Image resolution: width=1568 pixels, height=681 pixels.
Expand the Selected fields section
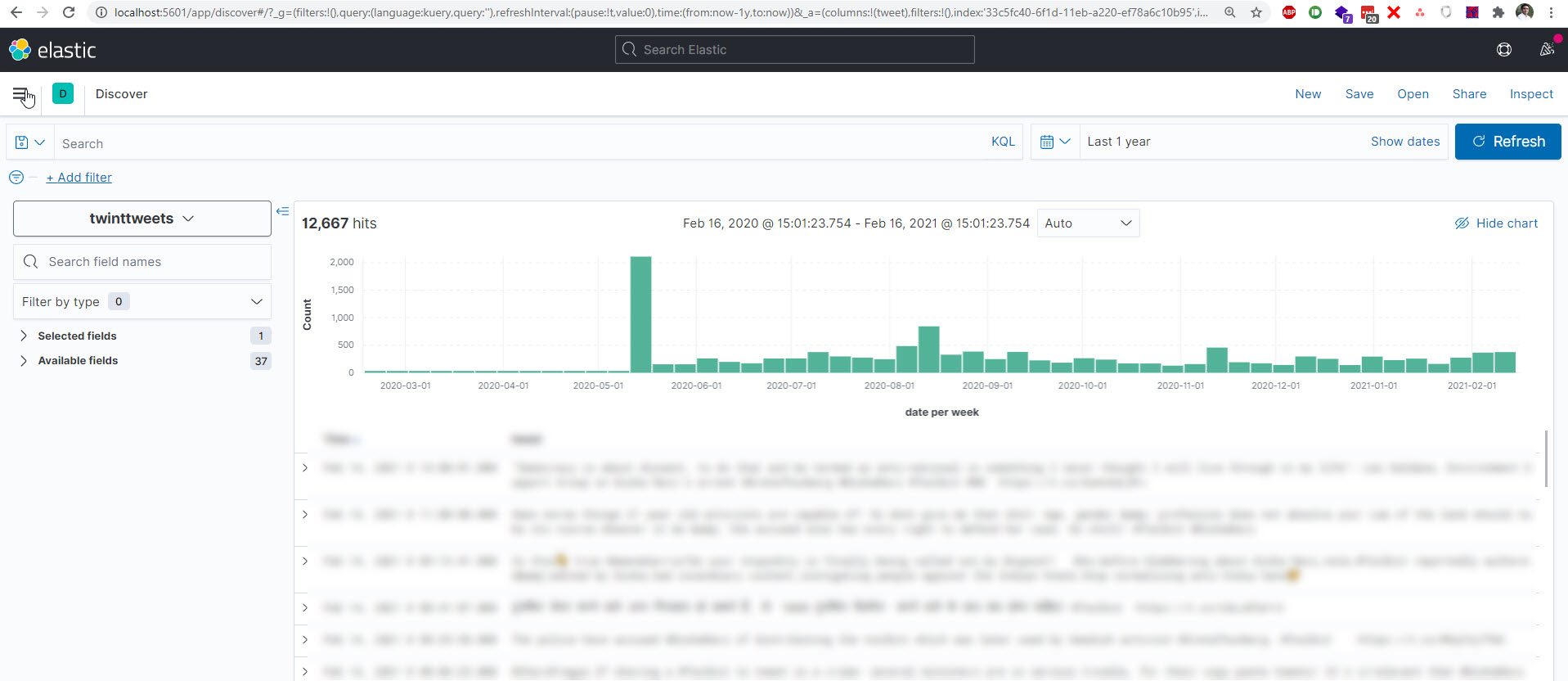77,336
